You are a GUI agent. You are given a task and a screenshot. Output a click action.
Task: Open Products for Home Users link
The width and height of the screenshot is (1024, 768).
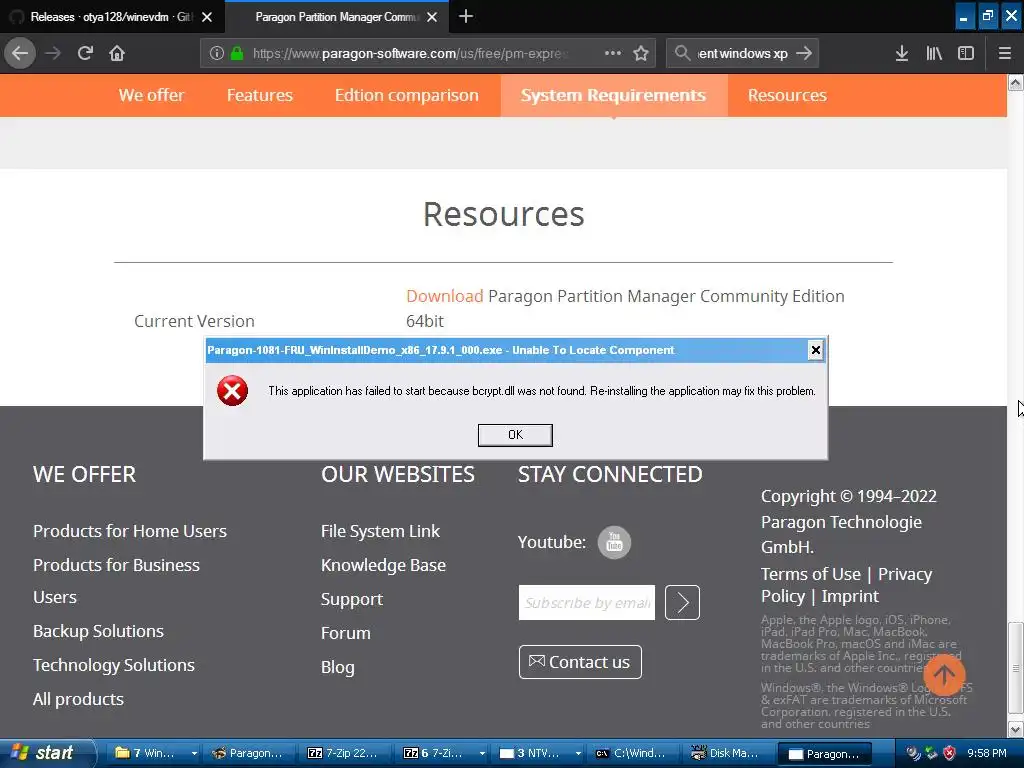pyautogui.click(x=129, y=531)
